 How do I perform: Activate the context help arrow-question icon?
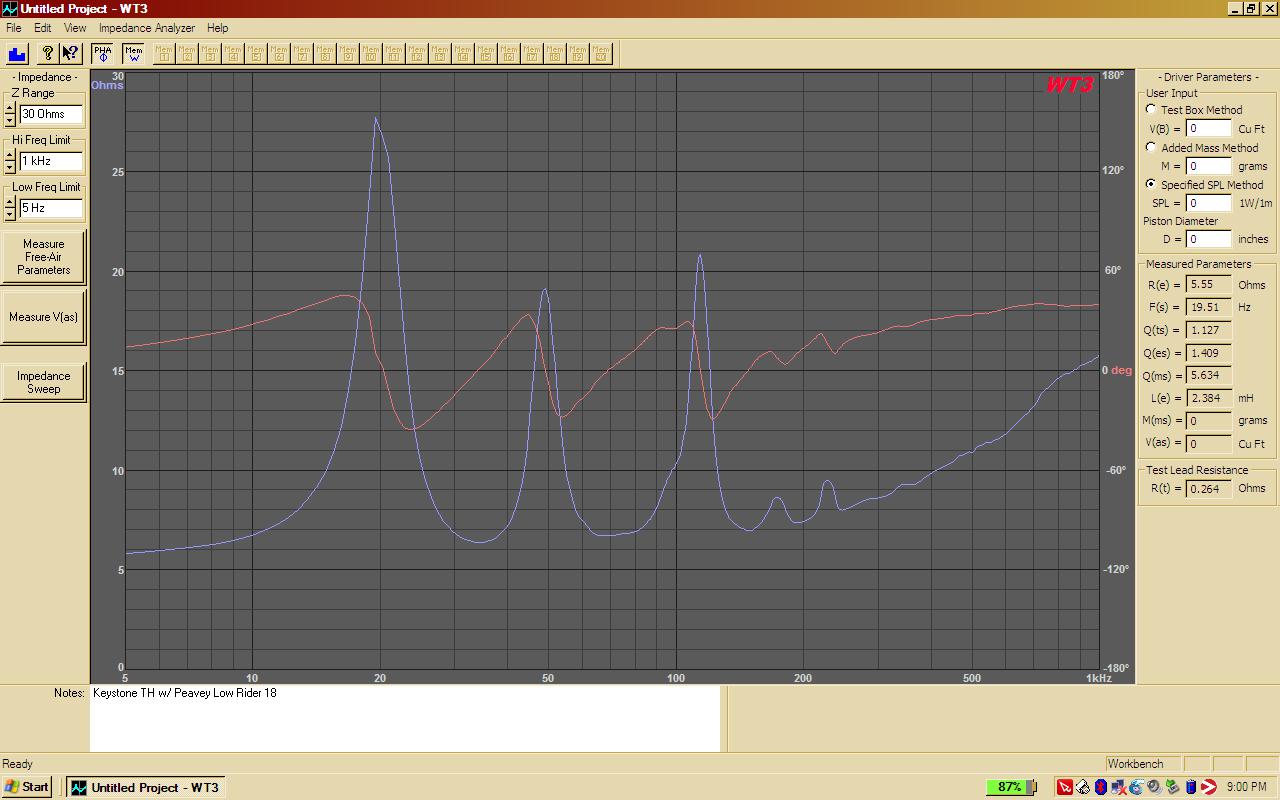70,53
